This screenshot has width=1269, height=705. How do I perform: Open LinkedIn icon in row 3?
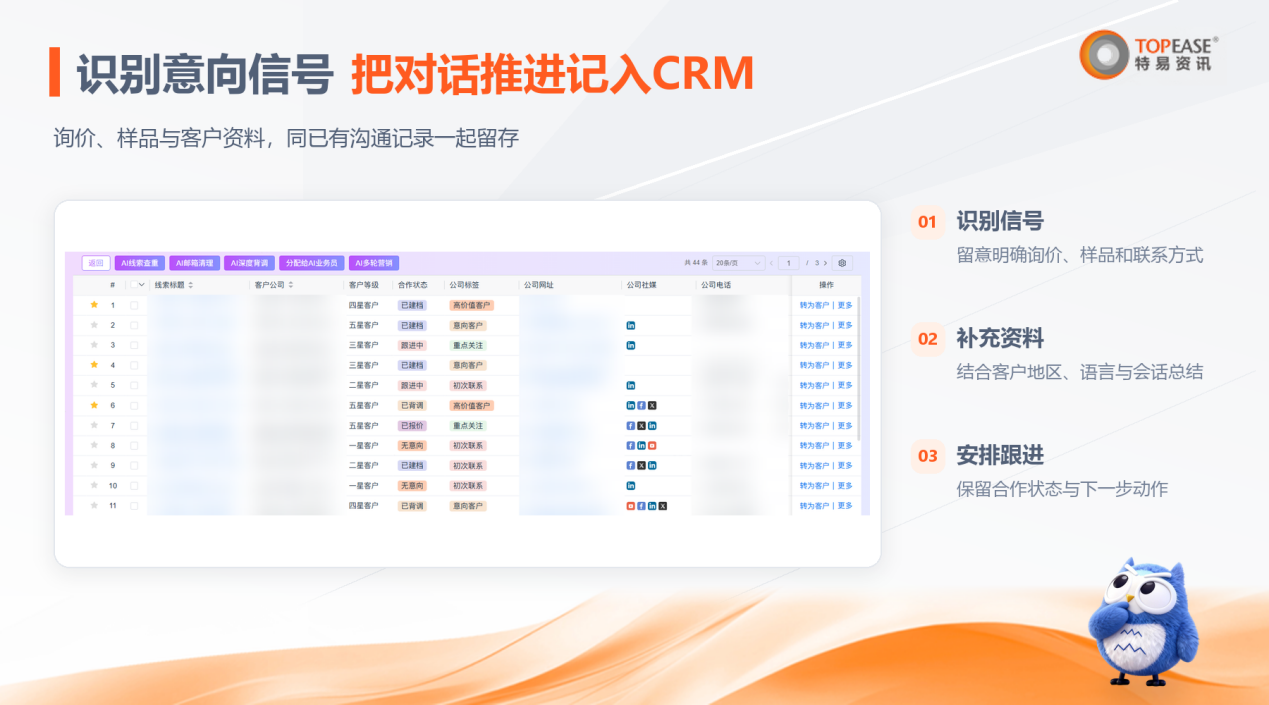coord(631,345)
